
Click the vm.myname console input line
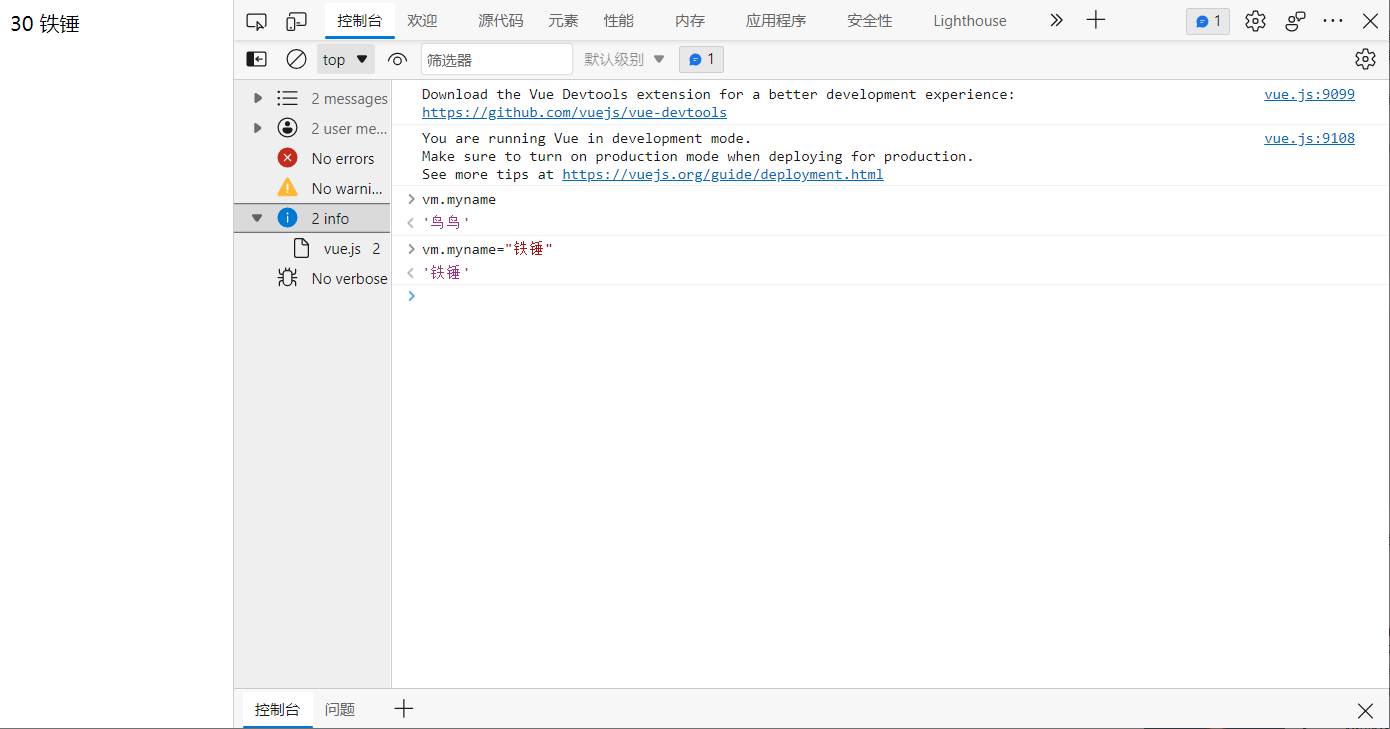[x=459, y=199]
